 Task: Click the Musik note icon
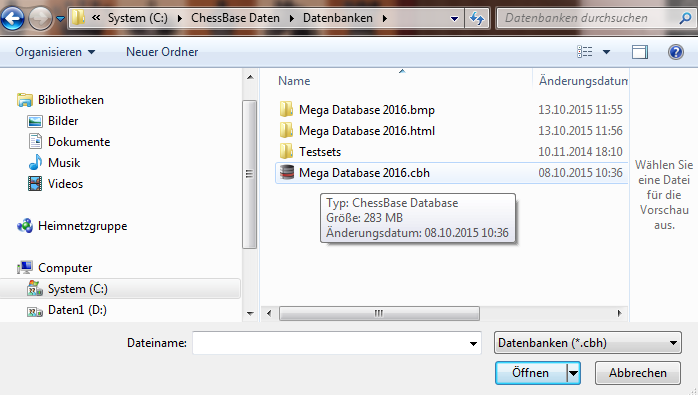tap(35, 162)
